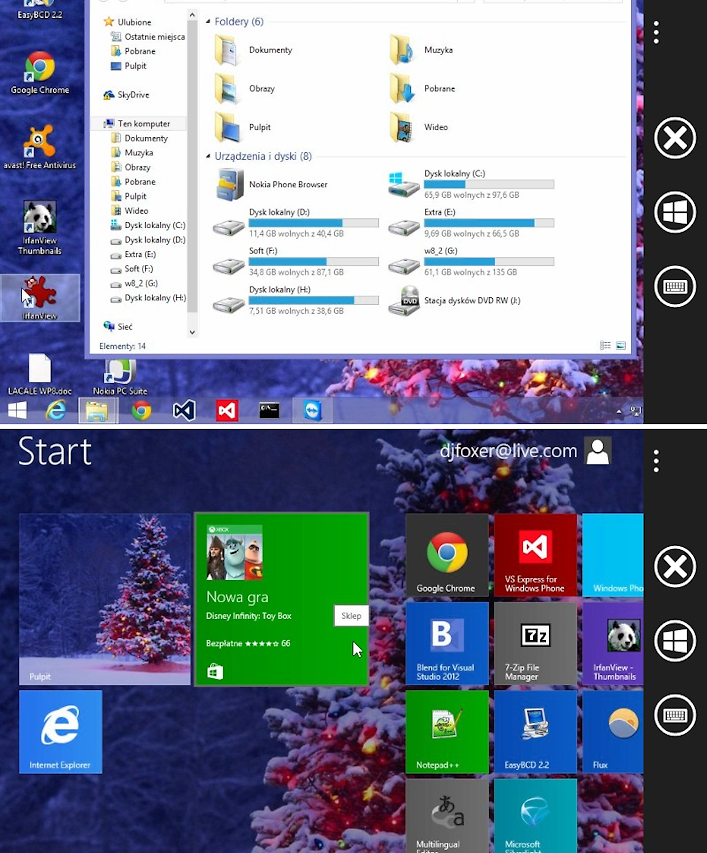This screenshot has height=853, width=707.
Task: Select Ten komputer in navigation pane
Action: click(x=137, y=123)
